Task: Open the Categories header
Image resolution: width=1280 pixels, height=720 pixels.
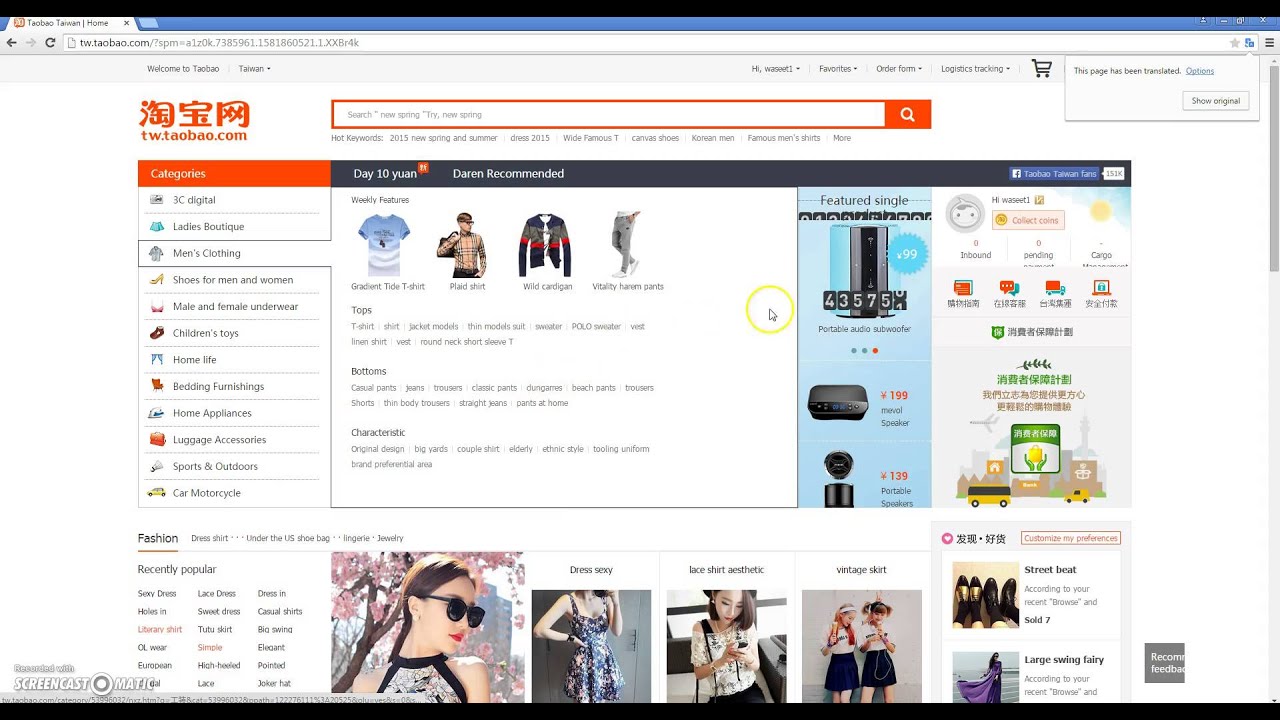Action: coord(234,174)
